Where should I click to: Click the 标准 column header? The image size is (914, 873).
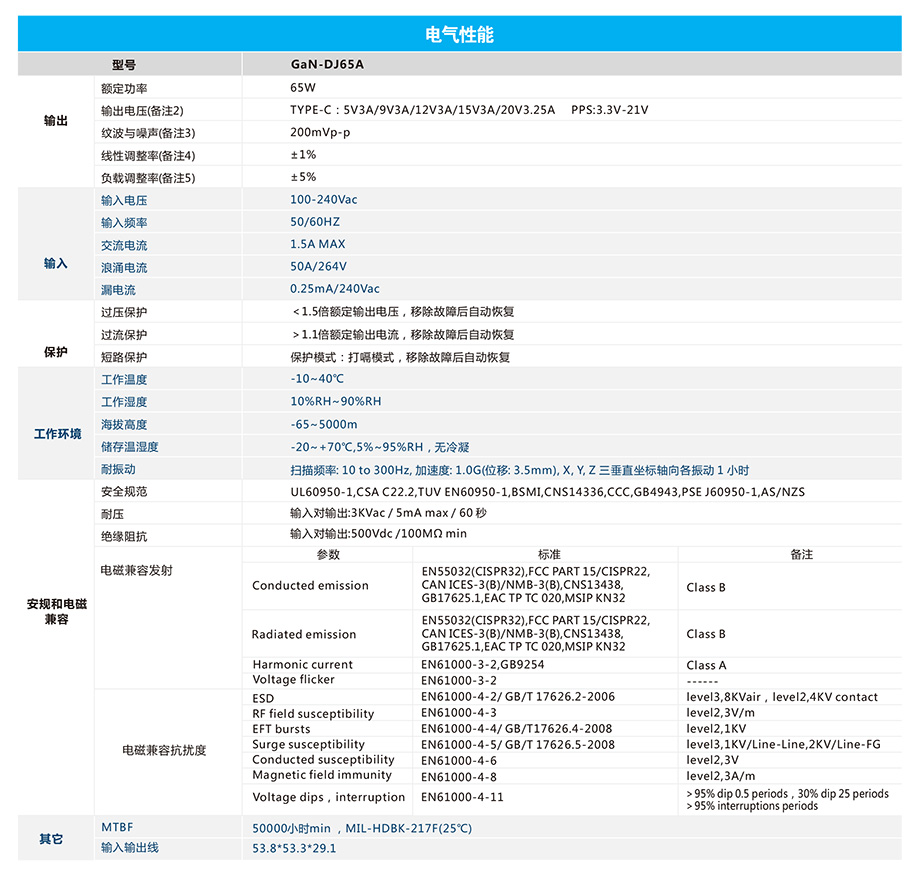pyautogui.click(x=549, y=554)
